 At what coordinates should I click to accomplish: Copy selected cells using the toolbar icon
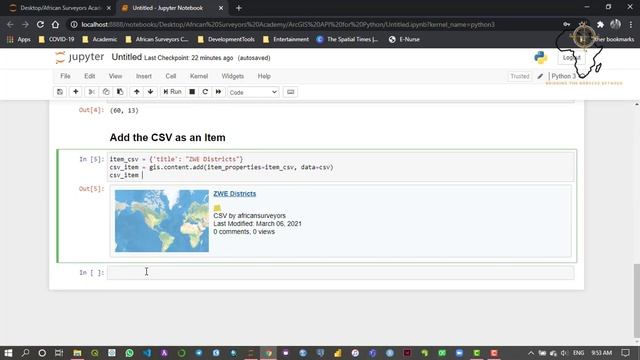(106, 92)
